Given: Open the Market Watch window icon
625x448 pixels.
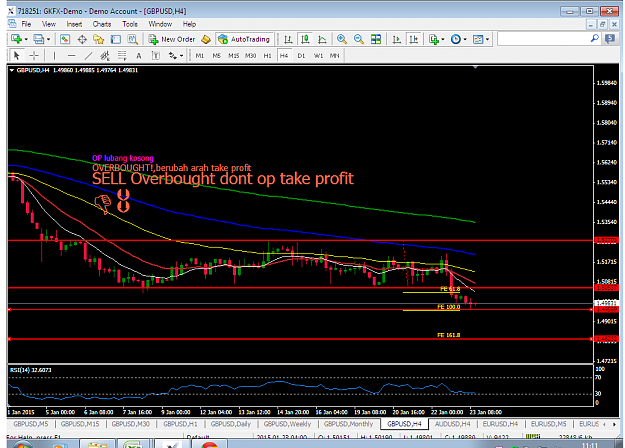Looking at the screenshot, I should (x=65, y=39).
